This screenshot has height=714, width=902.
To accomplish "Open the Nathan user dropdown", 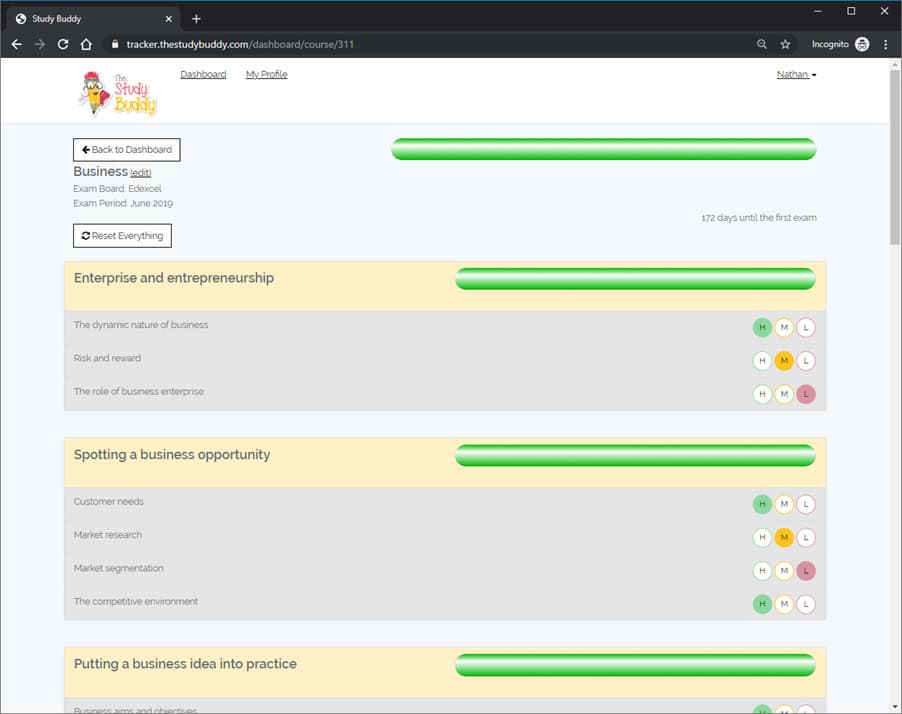I will 796,74.
